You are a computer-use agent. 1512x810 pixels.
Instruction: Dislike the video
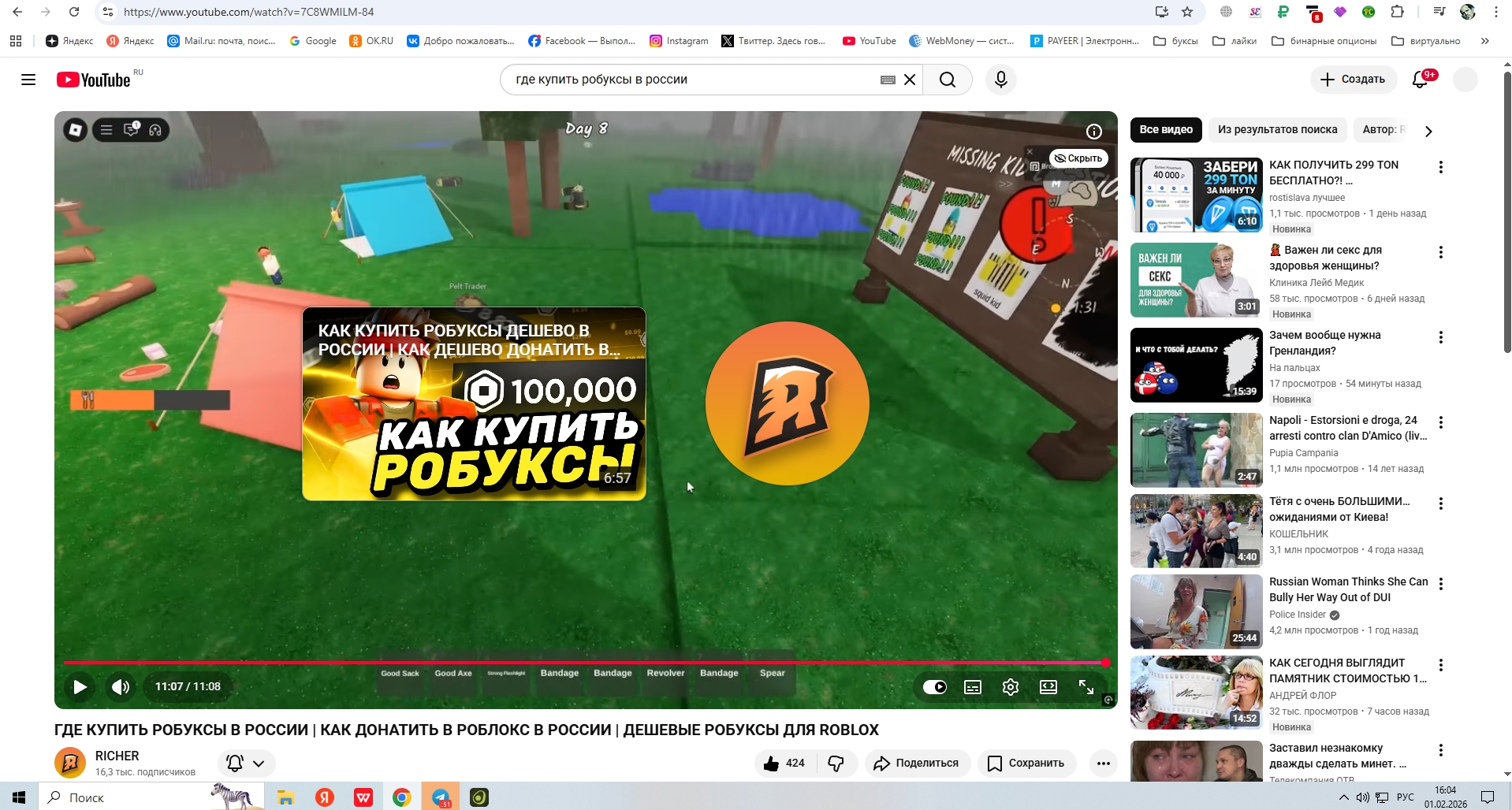836,763
